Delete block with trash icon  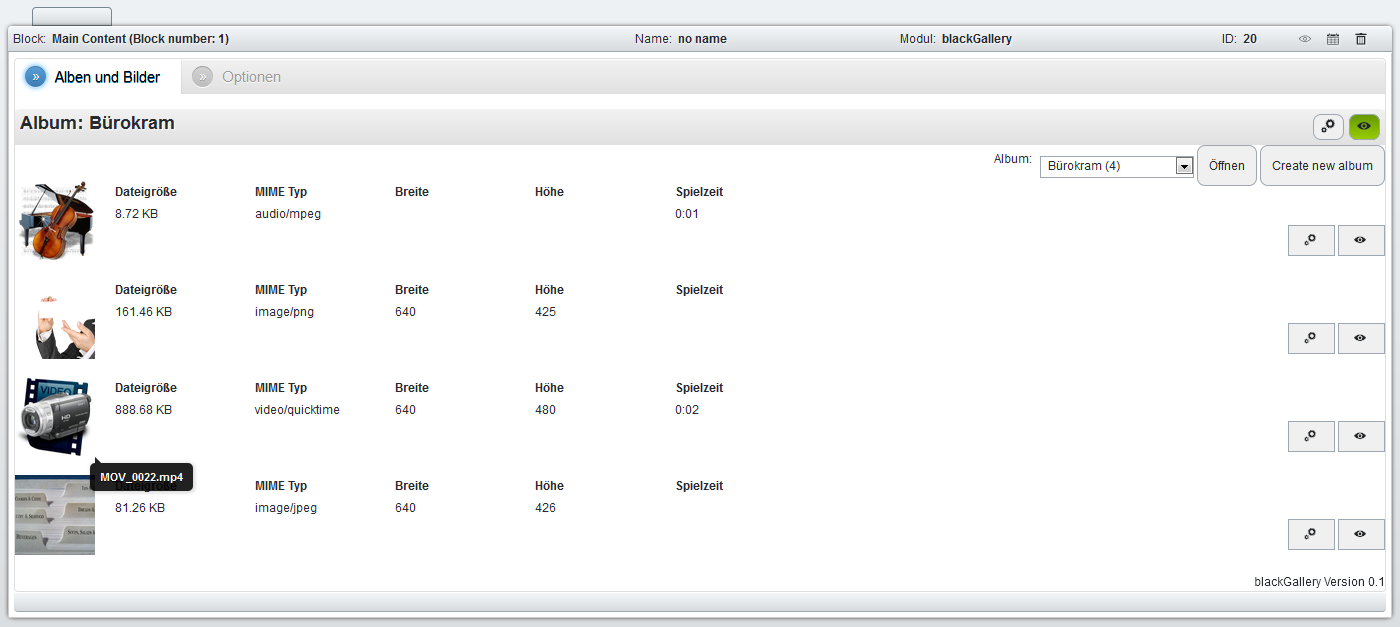1361,39
